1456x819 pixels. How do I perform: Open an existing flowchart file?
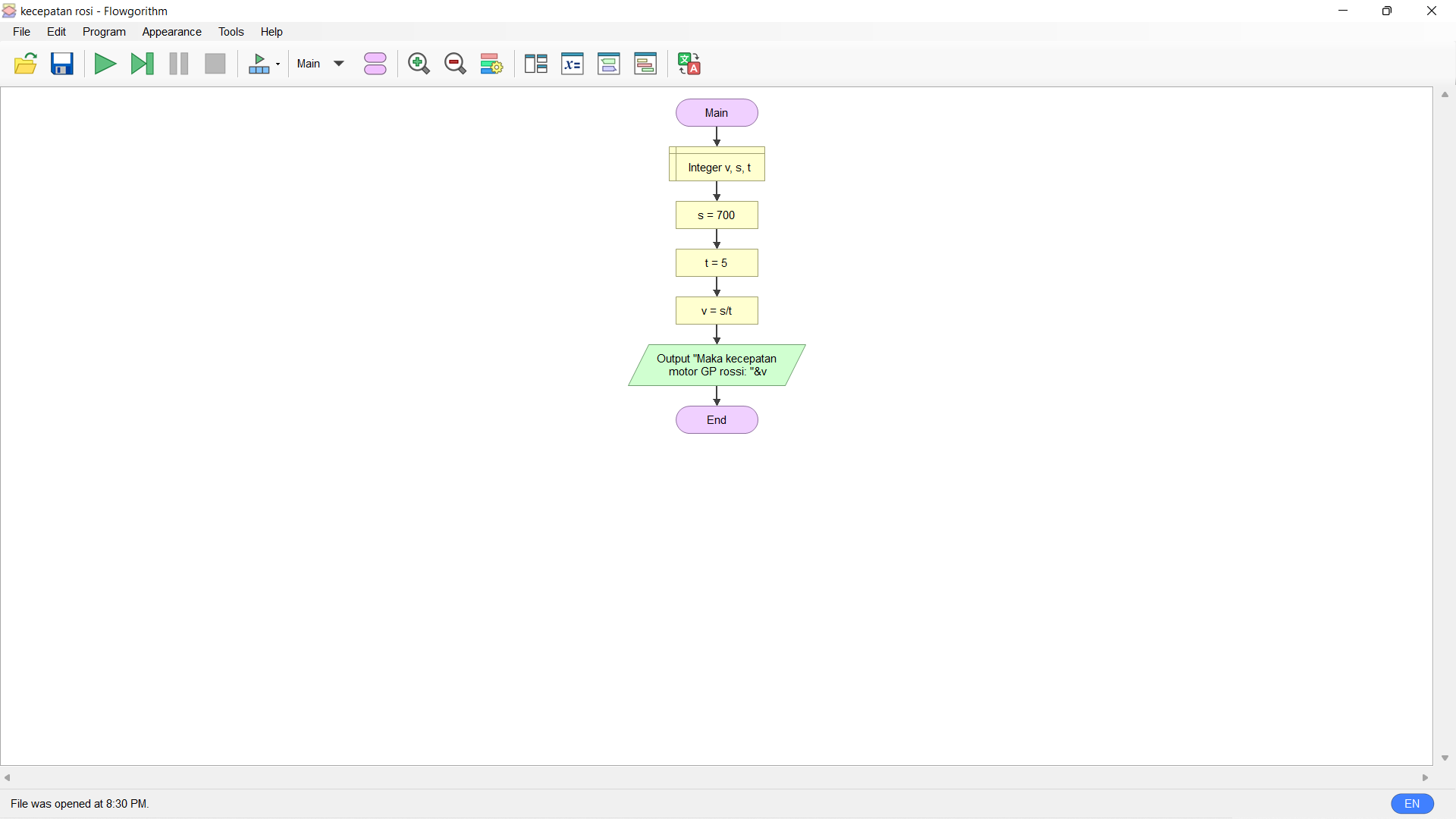tap(25, 64)
